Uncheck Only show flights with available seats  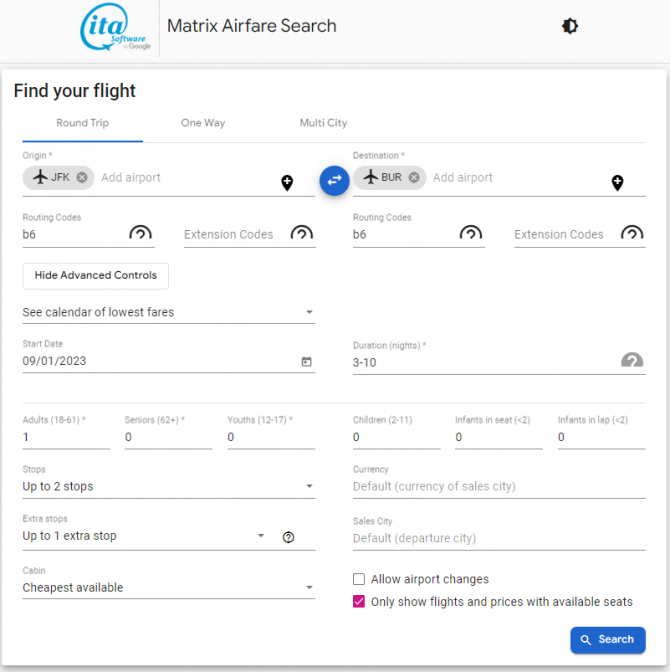click(359, 602)
